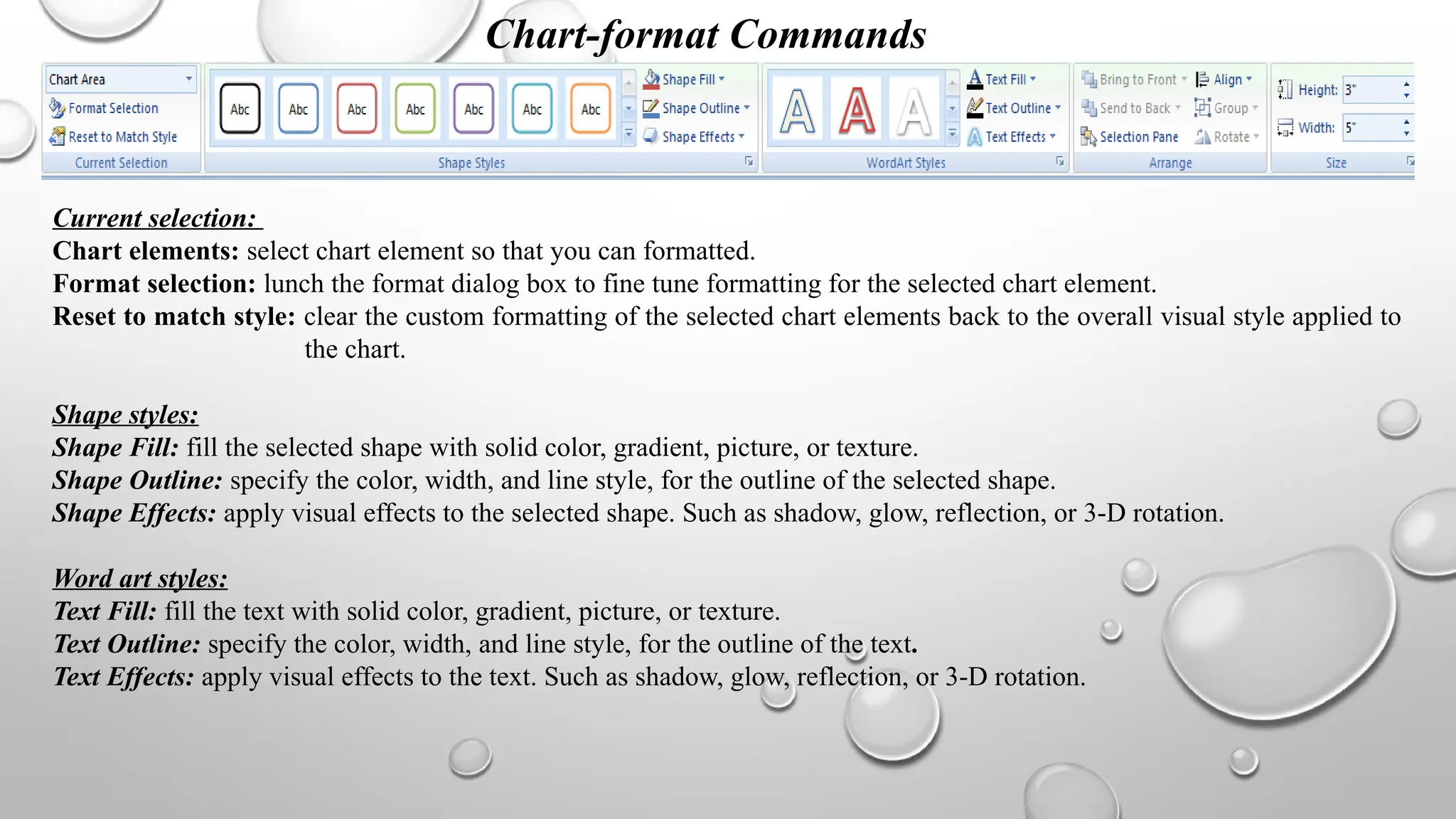Screen dimensions: 1456x819
Task: Click the Group button label
Action: pos(1231,108)
